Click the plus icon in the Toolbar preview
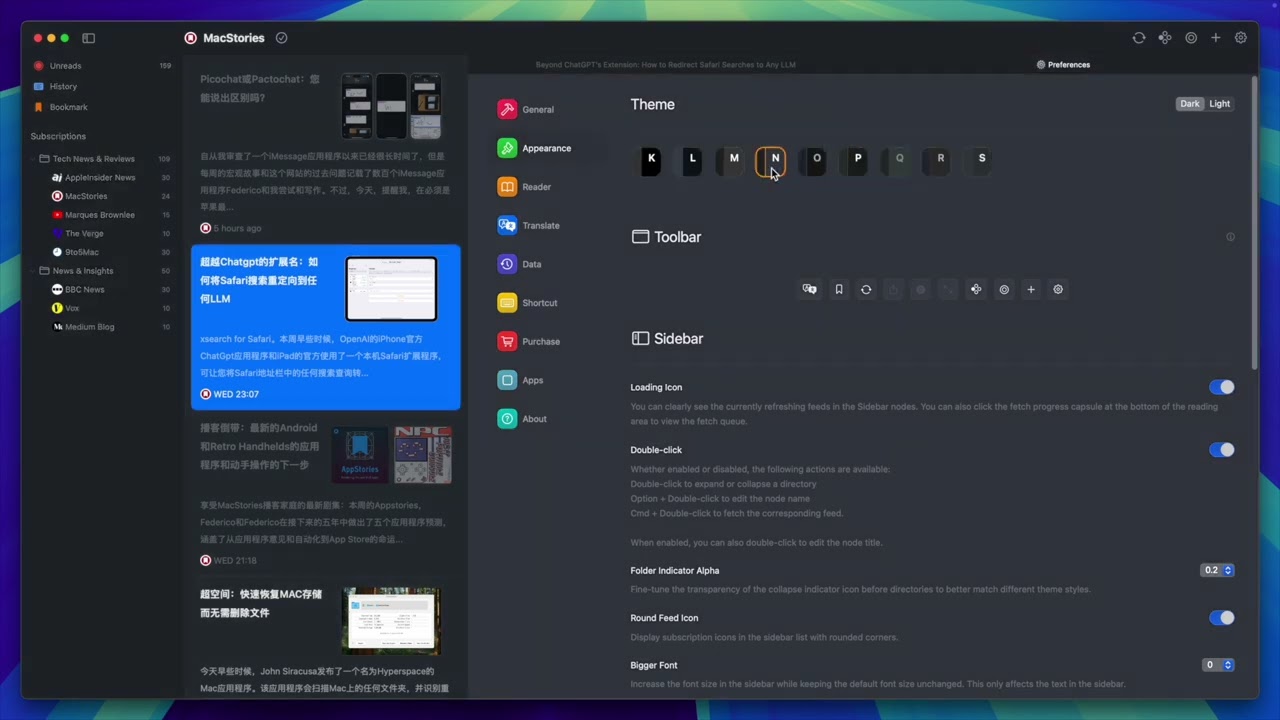Screen dimensions: 1280x720 click(1031, 289)
